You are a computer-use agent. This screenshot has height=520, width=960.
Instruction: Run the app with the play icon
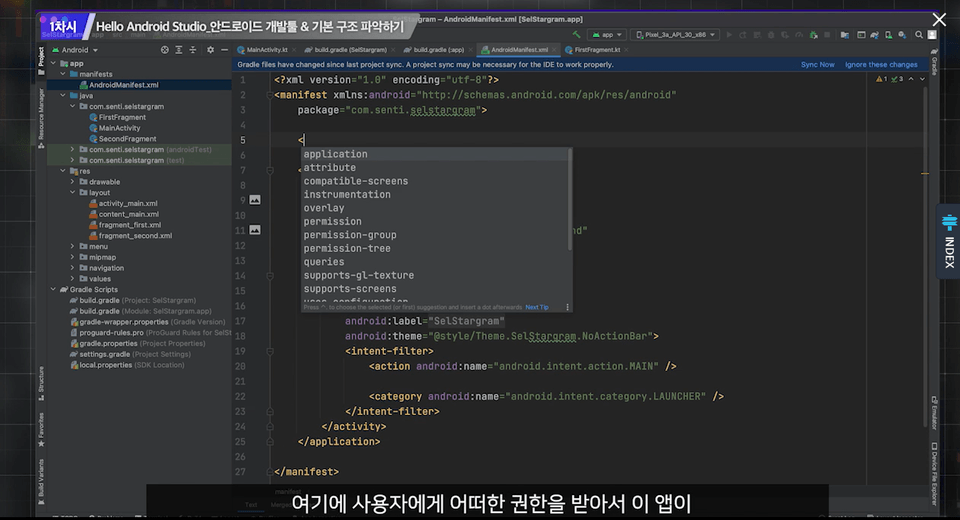tap(729, 35)
